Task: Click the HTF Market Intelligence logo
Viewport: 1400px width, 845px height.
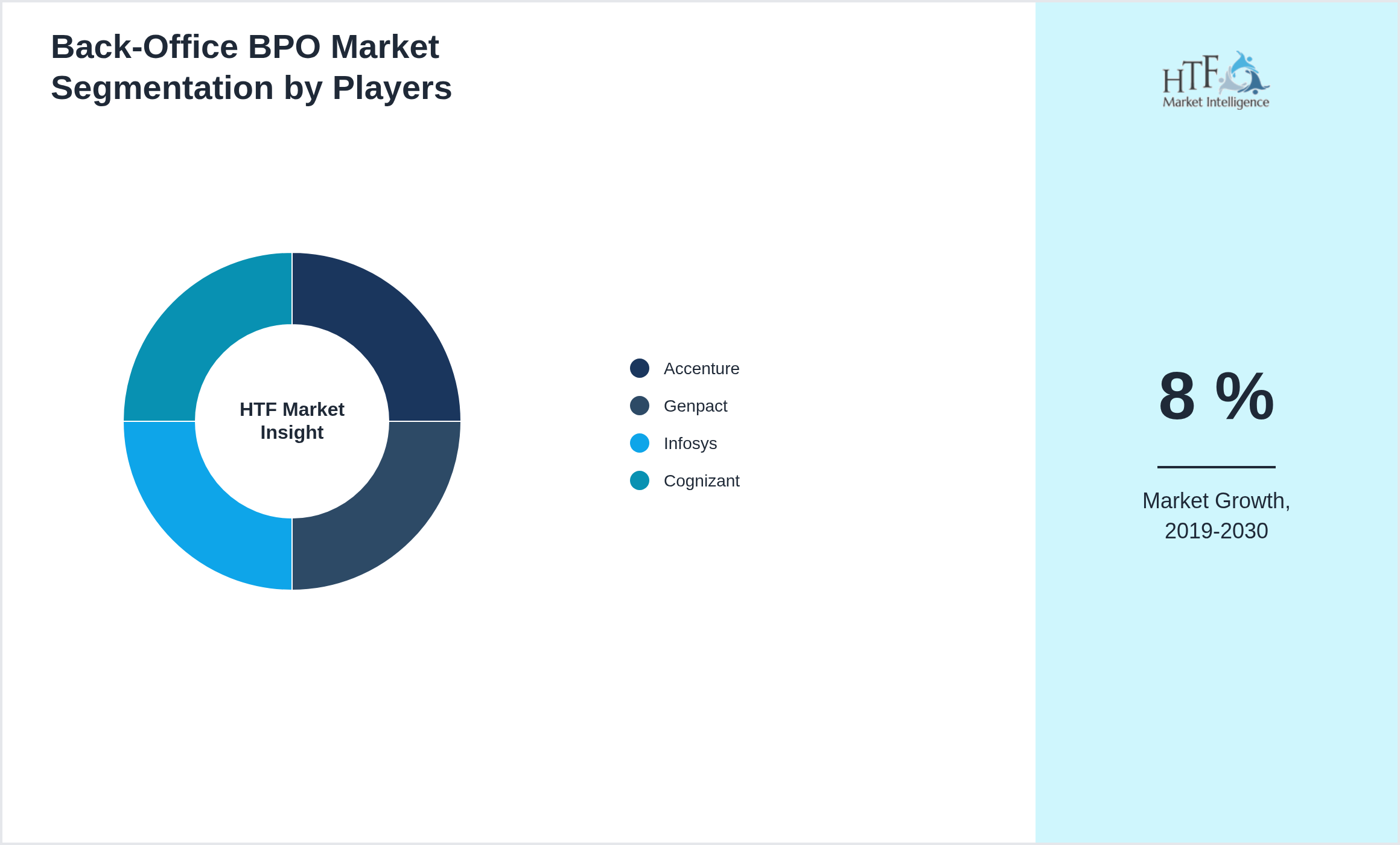Action: pyautogui.click(x=1216, y=80)
